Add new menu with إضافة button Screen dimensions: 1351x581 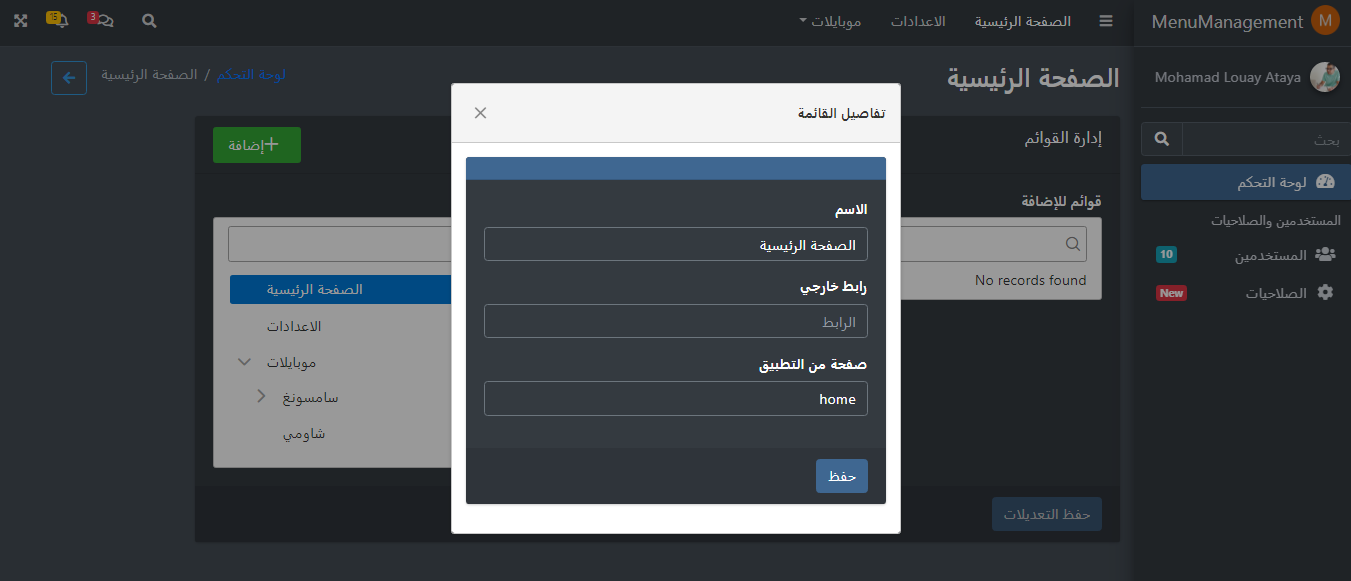point(257,145)
